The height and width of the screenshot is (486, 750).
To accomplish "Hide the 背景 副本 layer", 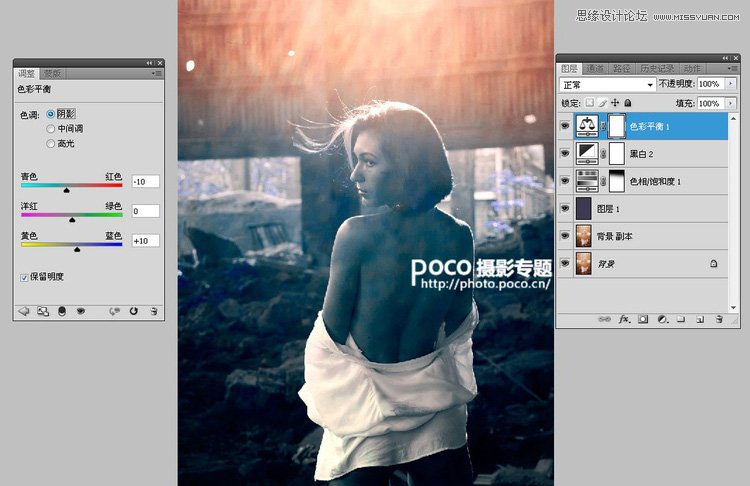I will 565,236.
